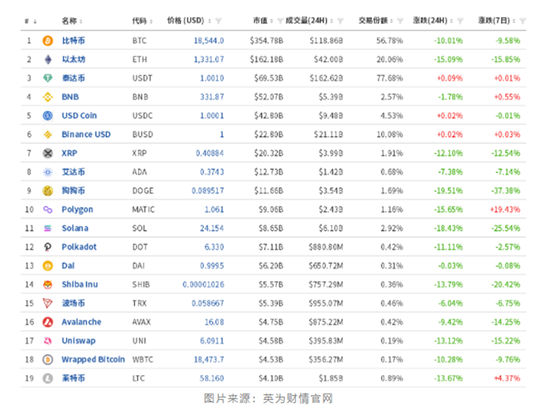556x412 pixels.
Task: Click the market cap value $354.78B
Action: tap(266, 41)
